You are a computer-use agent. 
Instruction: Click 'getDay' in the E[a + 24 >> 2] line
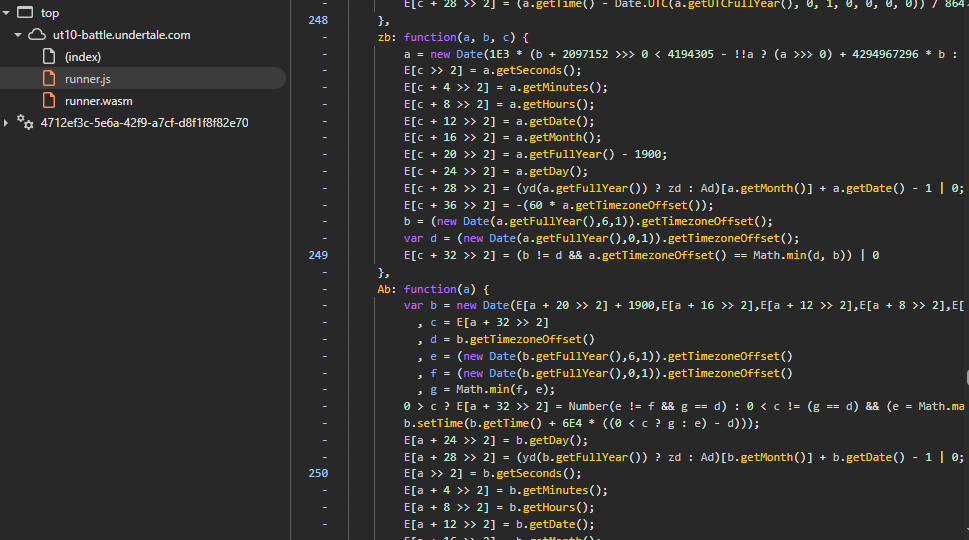click(x=549, y=441)
